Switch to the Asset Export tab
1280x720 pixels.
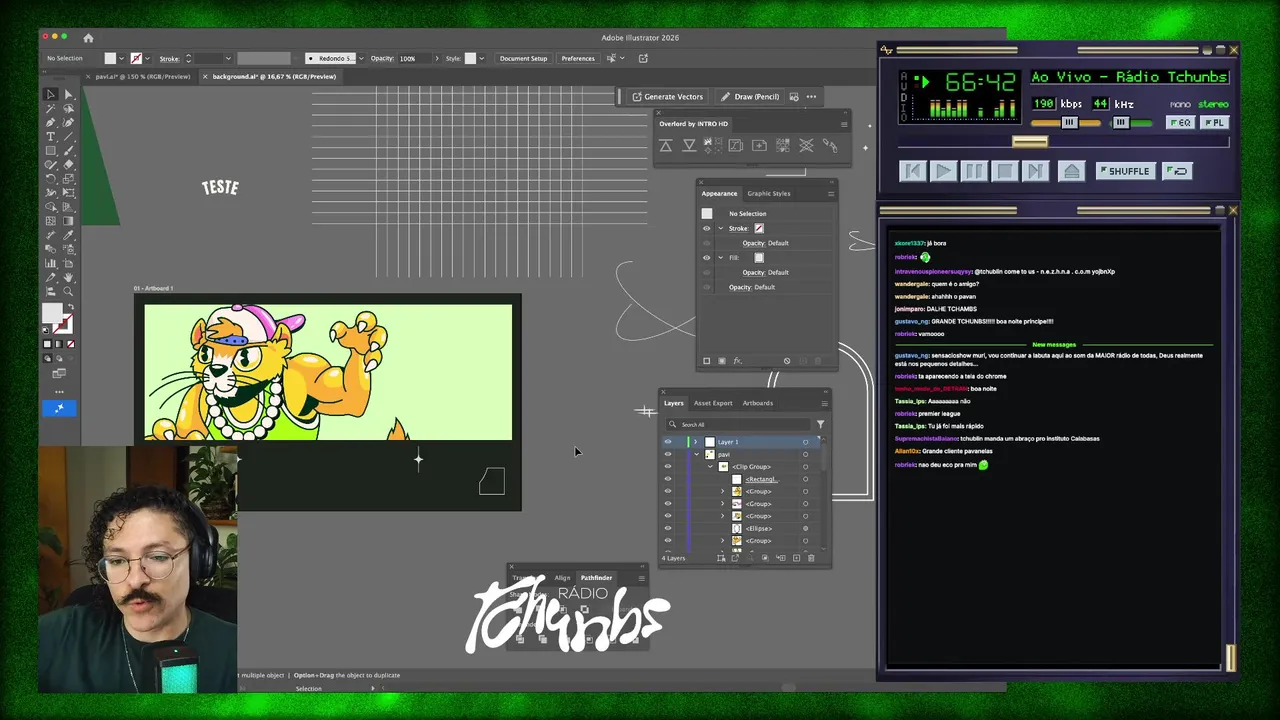[x=713, y=403]
